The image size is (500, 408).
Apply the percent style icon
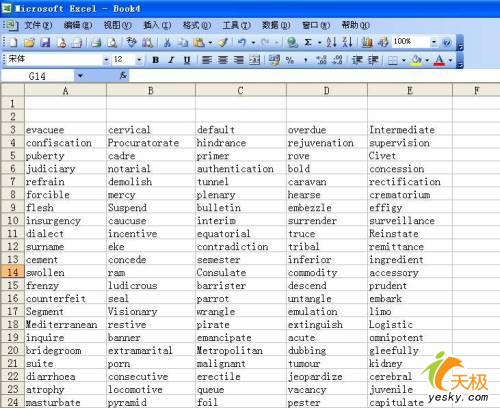pos(290,60)
